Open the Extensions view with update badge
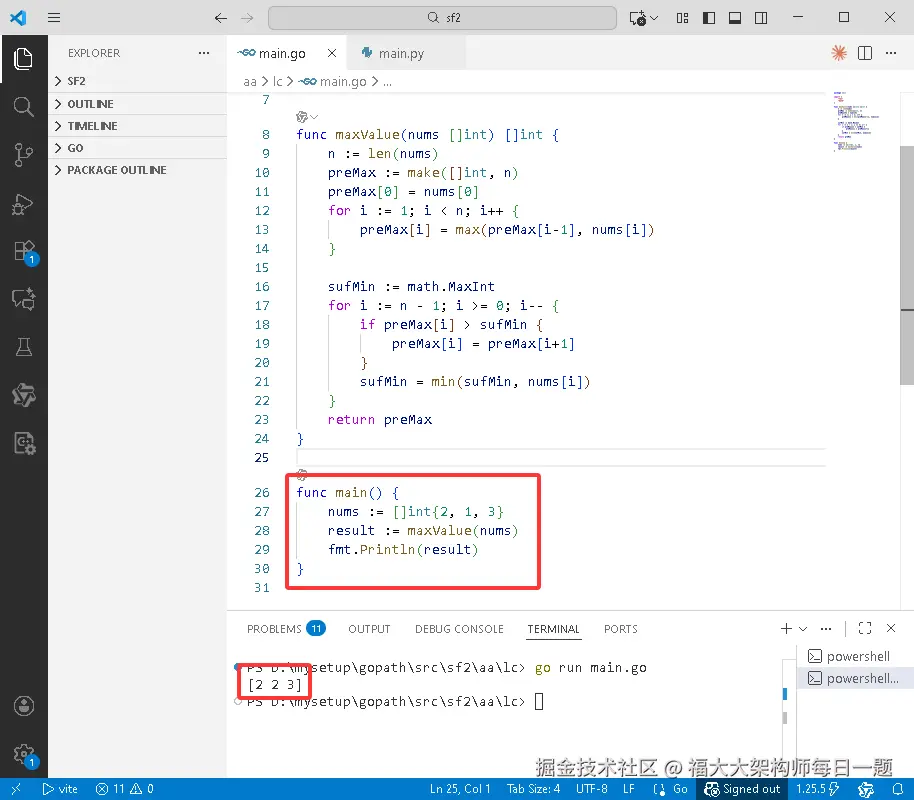This screenshot has height=800, width=914. (x=24, y=252)
